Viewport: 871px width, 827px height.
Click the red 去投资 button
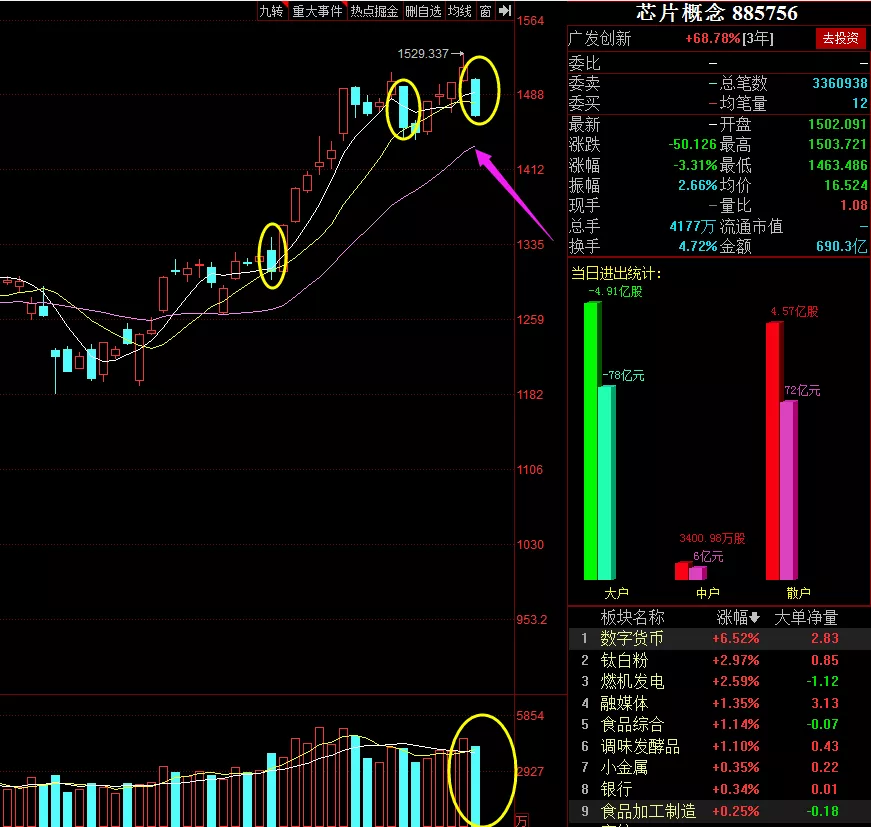(x=840, y=38)
